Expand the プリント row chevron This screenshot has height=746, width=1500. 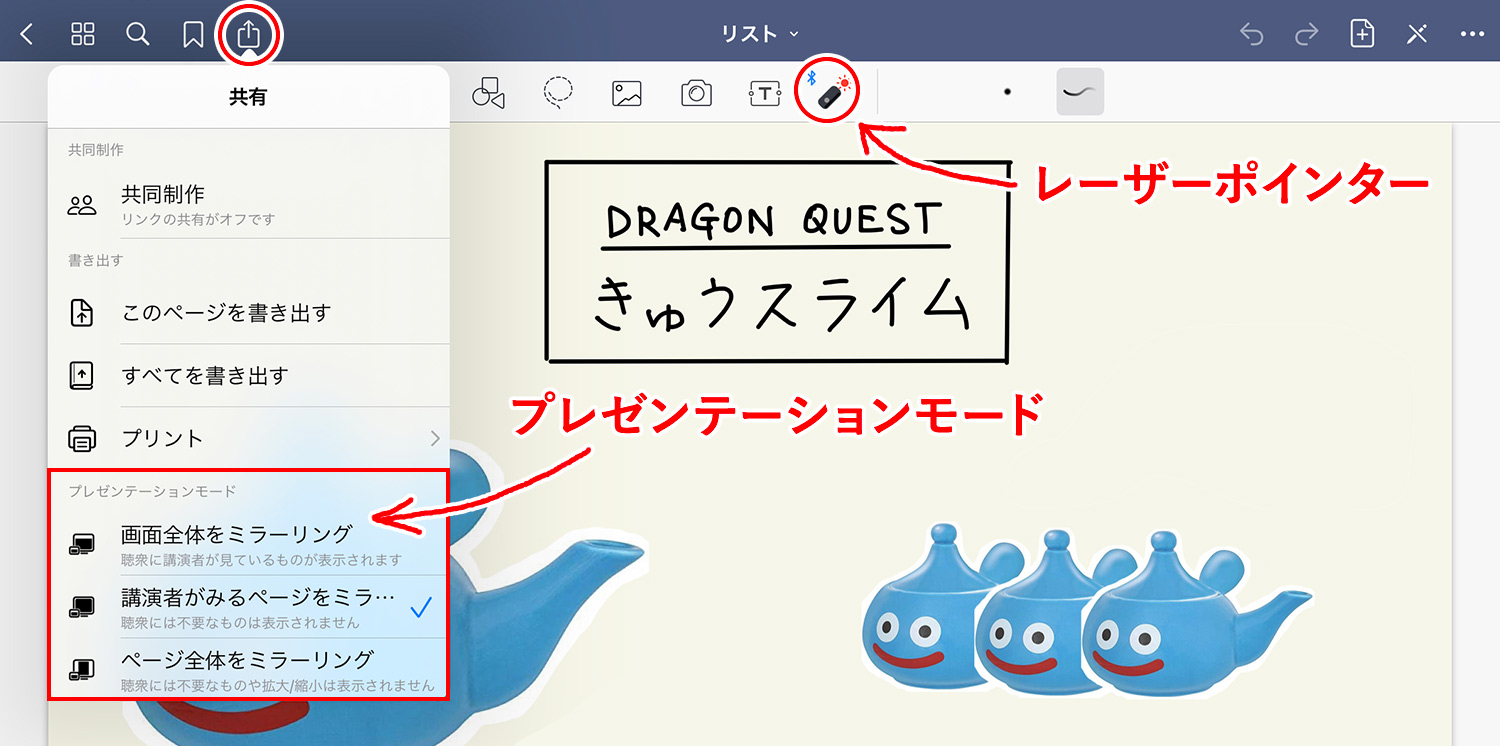(435, 438)
